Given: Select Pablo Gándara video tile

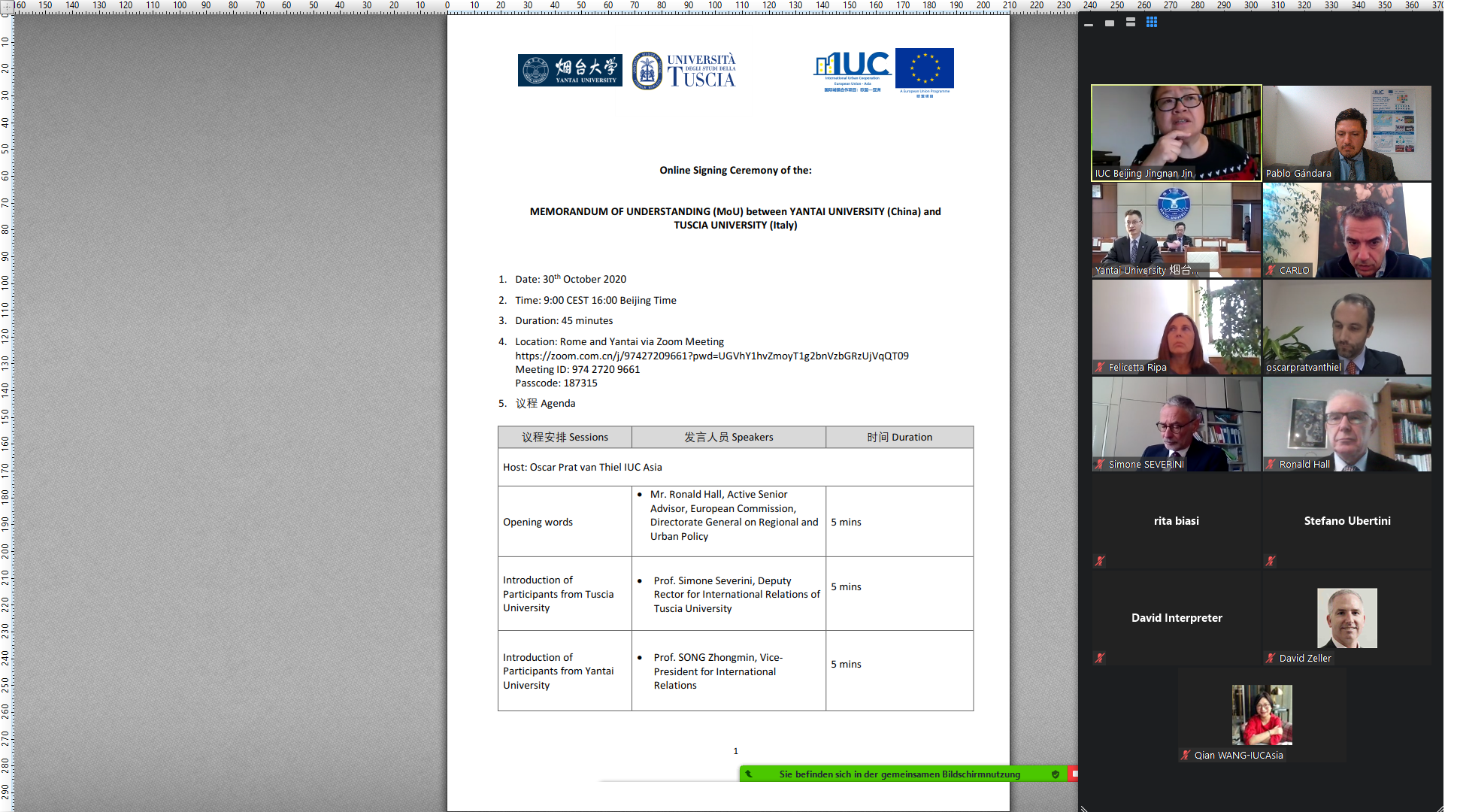Looking at the screenshot, I should pyautogui.click(x=1346, y=132).
